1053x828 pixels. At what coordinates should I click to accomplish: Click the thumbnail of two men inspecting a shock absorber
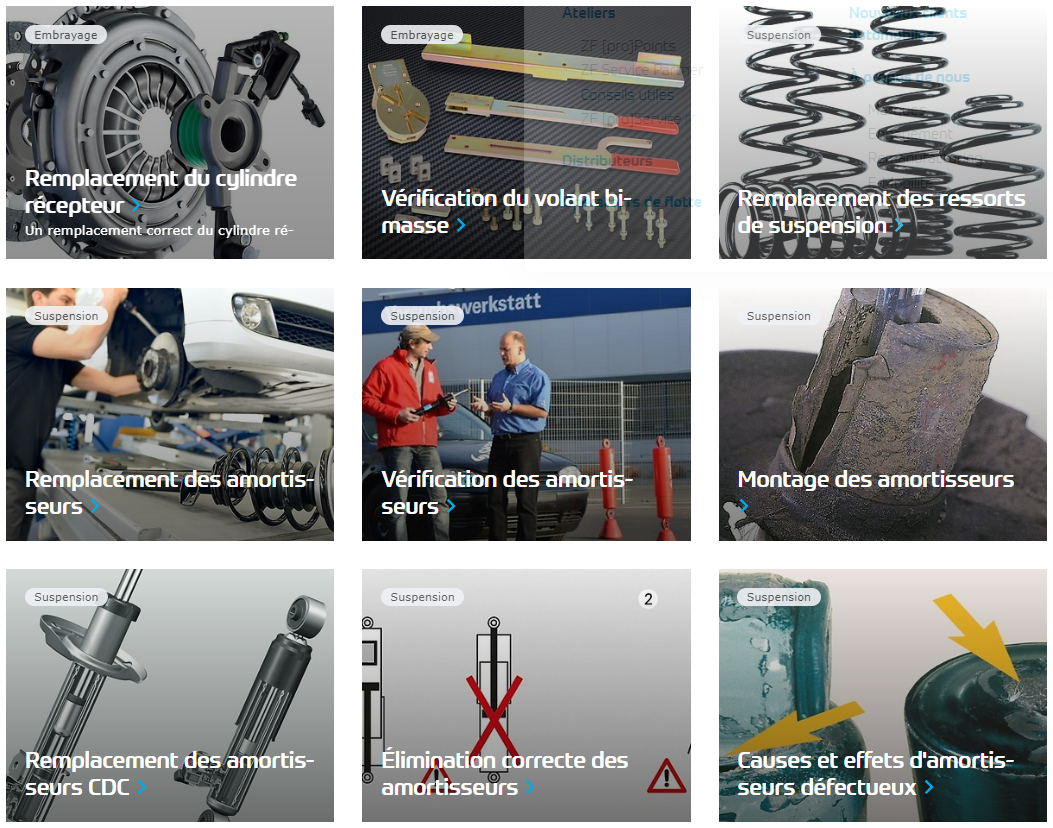(526, 414)
